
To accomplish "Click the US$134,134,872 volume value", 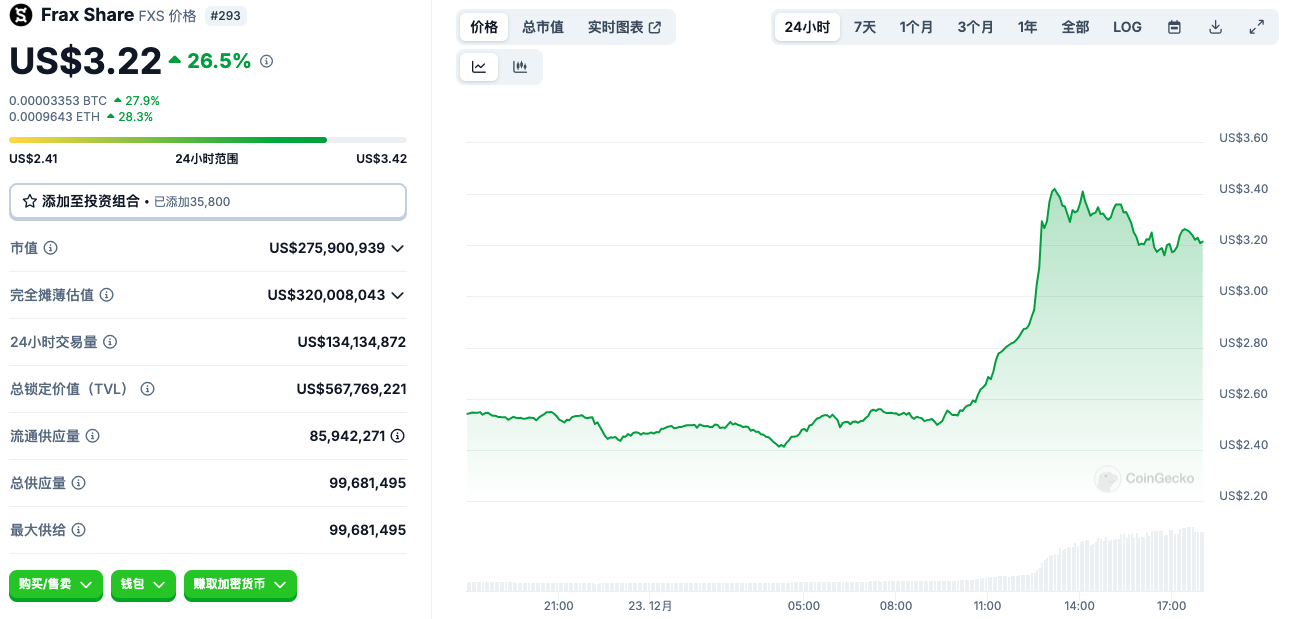I will coord(352,342).
